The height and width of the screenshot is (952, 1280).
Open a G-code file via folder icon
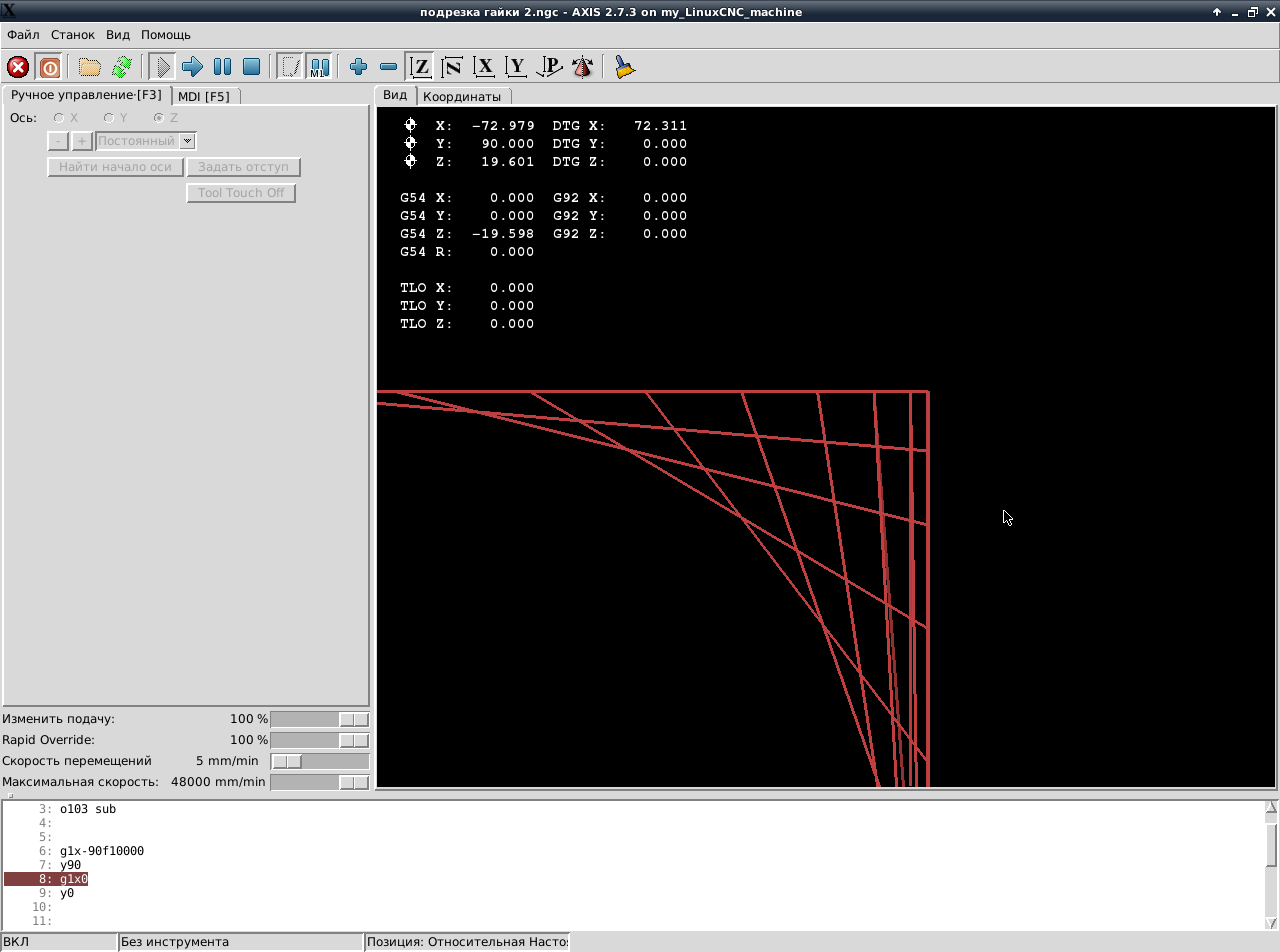[x=90, y=67]
